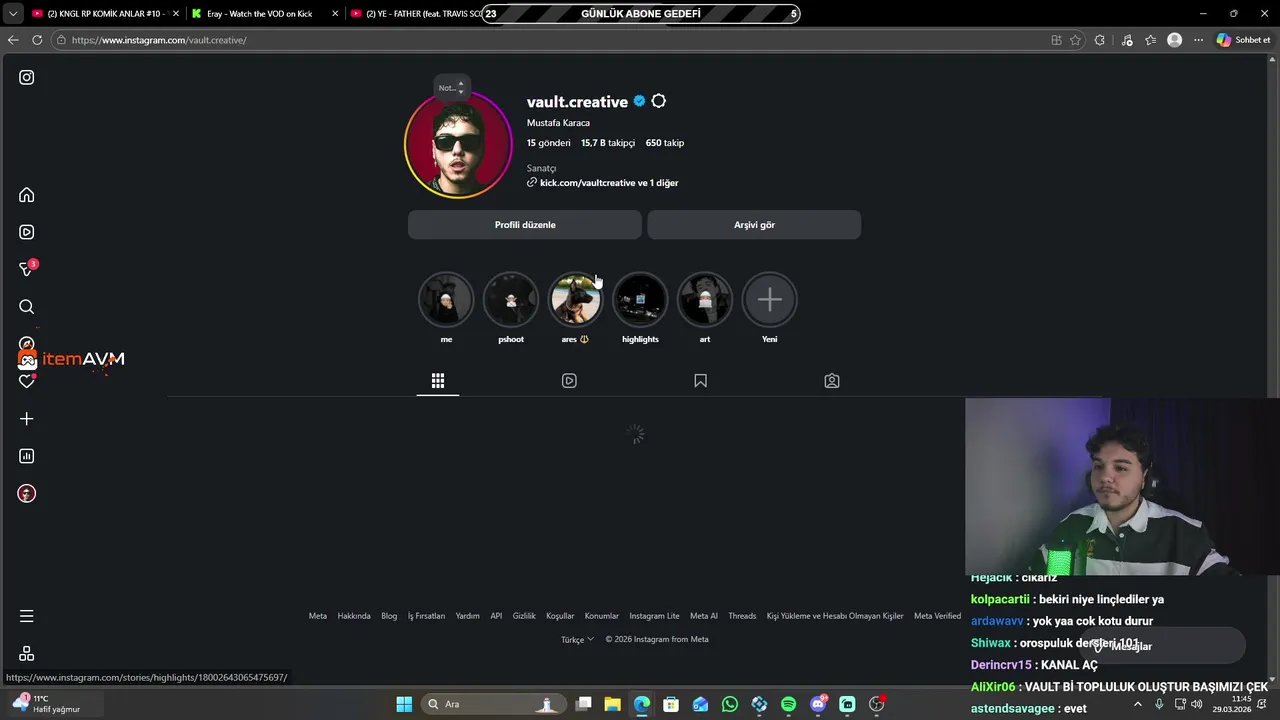Open the "ares" story highlight

575,300
